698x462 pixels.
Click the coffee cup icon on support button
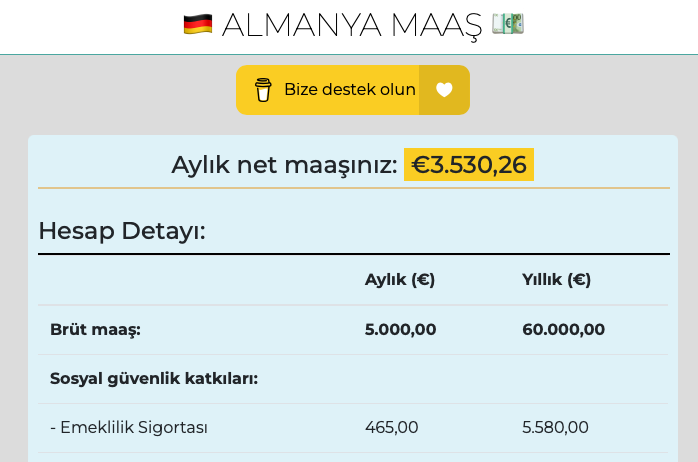pos(263,90)
